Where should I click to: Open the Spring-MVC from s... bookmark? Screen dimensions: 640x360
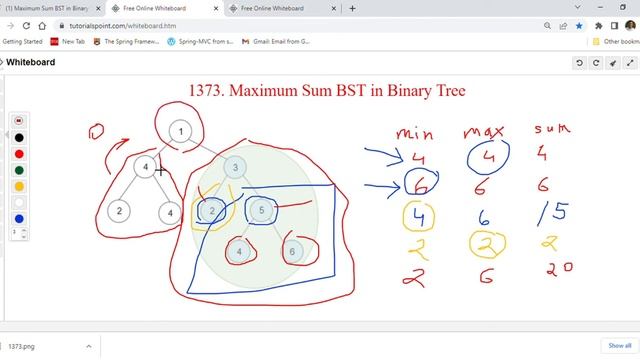200,42
